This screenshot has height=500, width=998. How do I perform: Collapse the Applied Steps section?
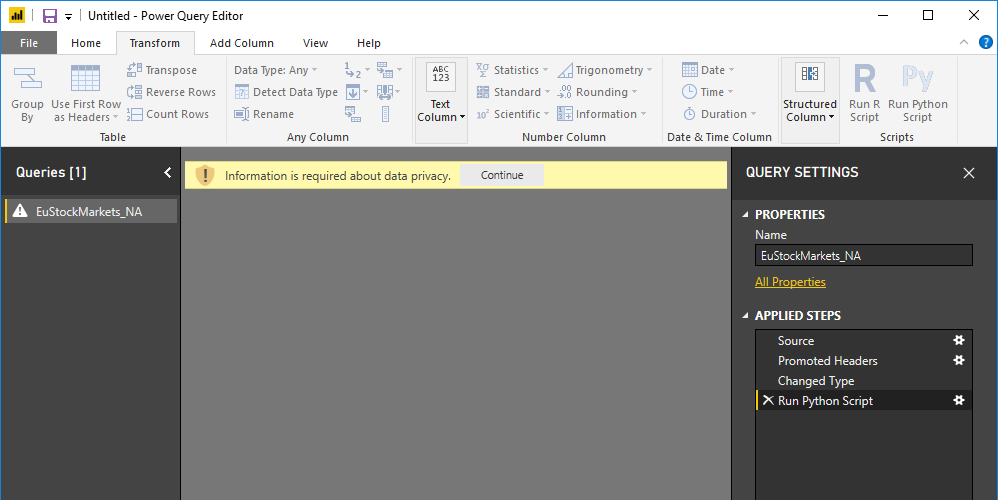pos(745,316)
